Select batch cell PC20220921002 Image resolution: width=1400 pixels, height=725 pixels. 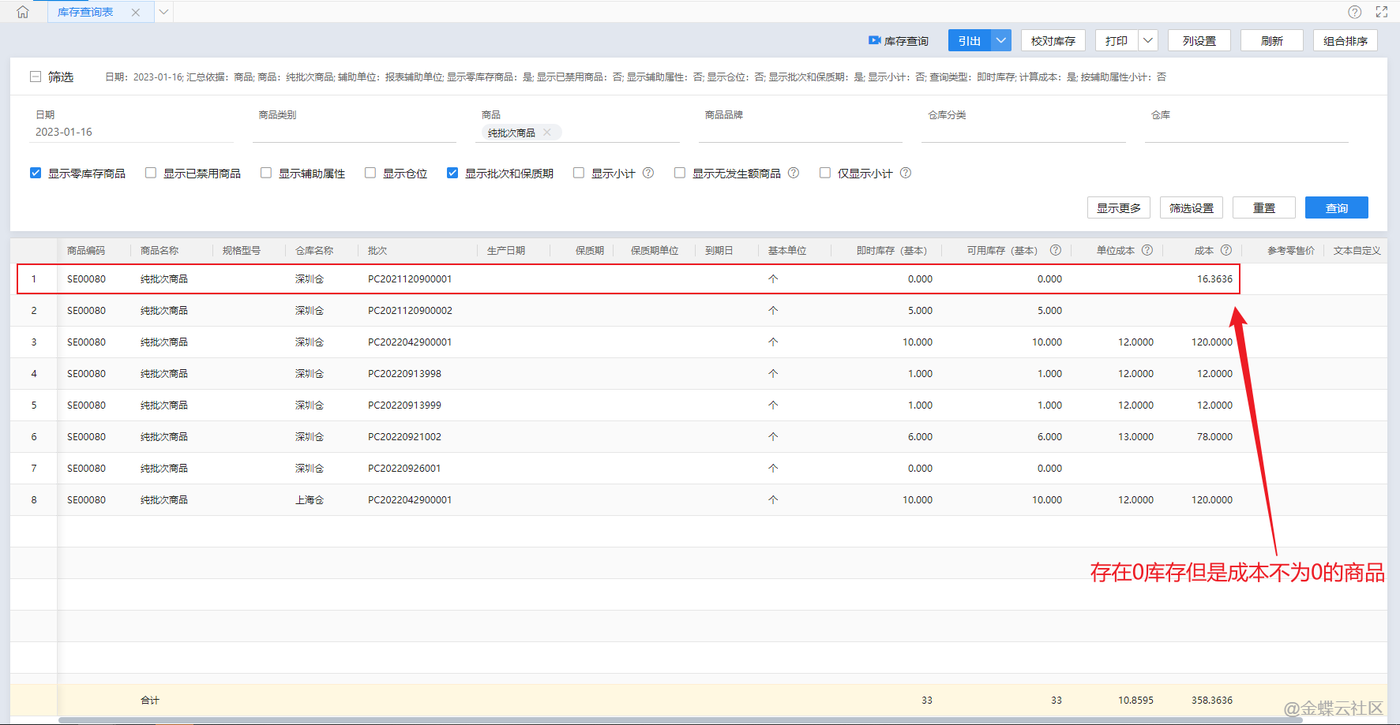tap(404, 437)
